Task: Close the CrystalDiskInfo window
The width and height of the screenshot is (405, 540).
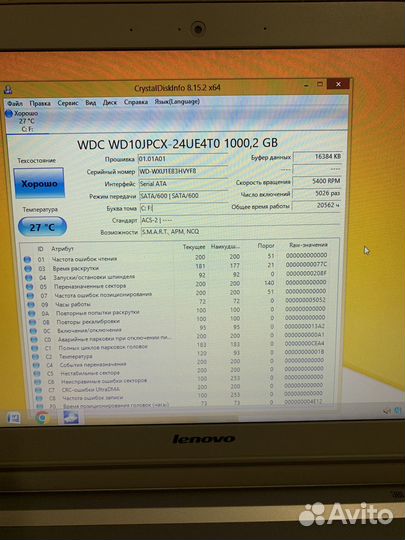Action: tap(338, 84)
